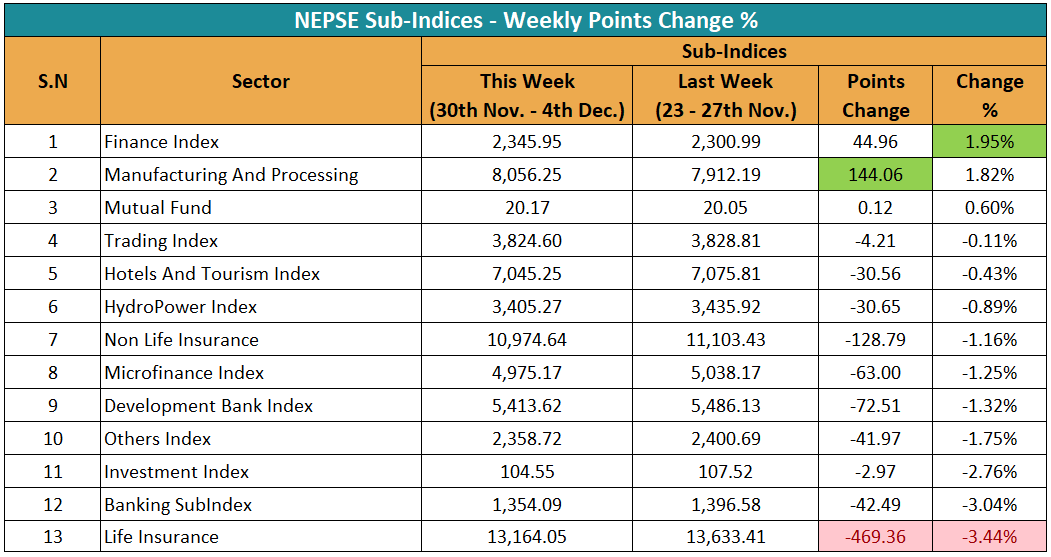The width and height of the screenshot is (1051, 557).
Task: Click the Last Week column header
Action: [725, 95]
